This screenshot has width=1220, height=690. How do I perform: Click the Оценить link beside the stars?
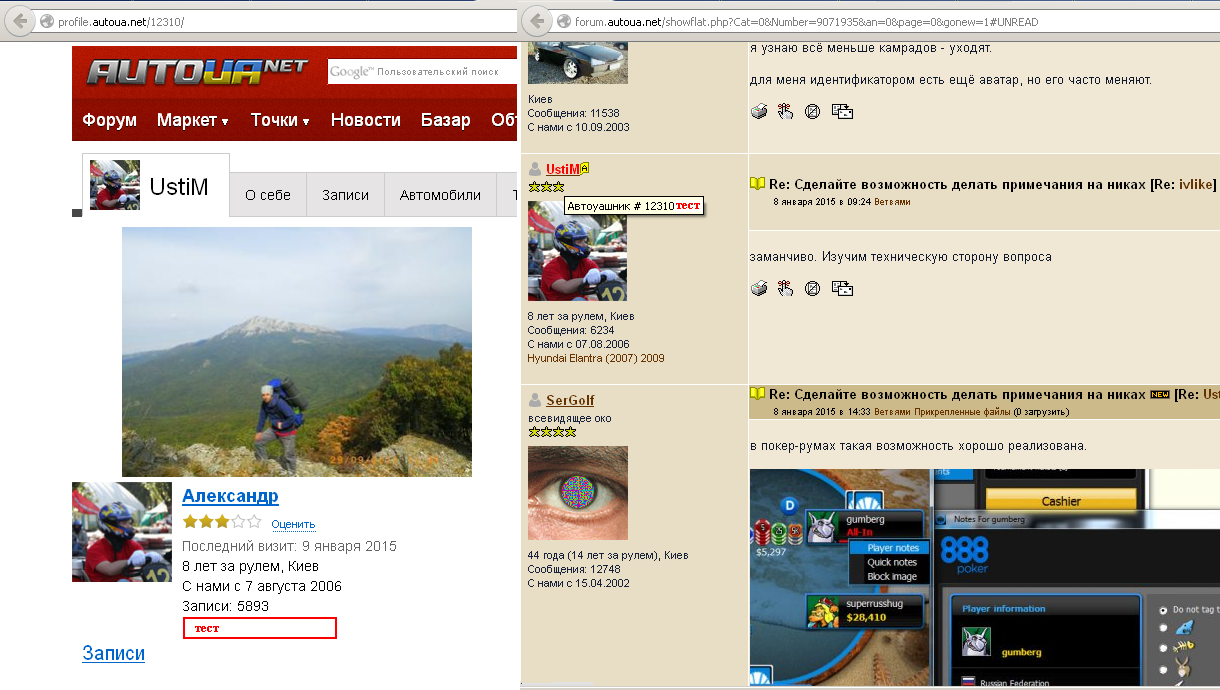point(293,524)
